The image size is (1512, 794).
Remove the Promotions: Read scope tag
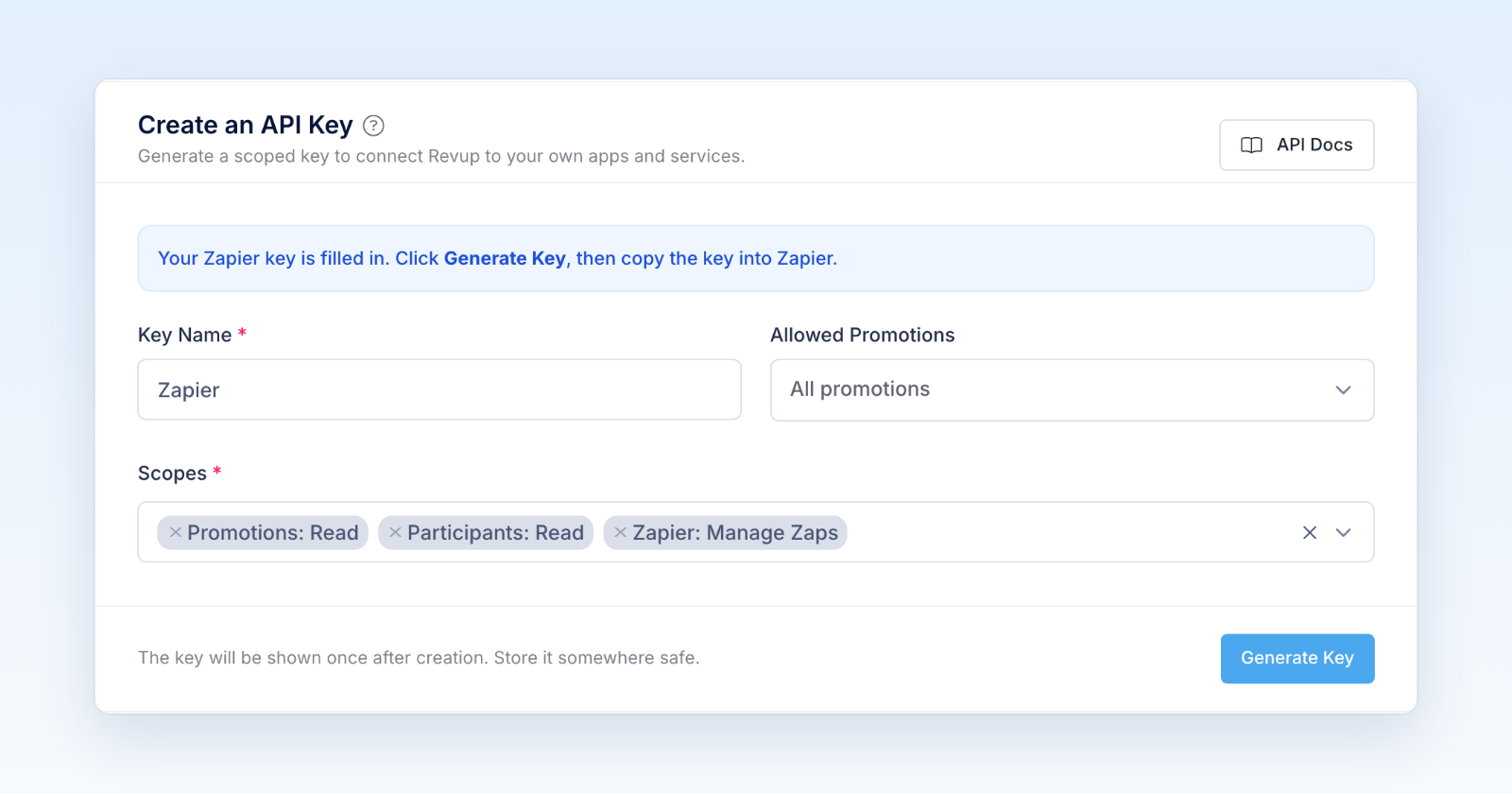(176, 533)
